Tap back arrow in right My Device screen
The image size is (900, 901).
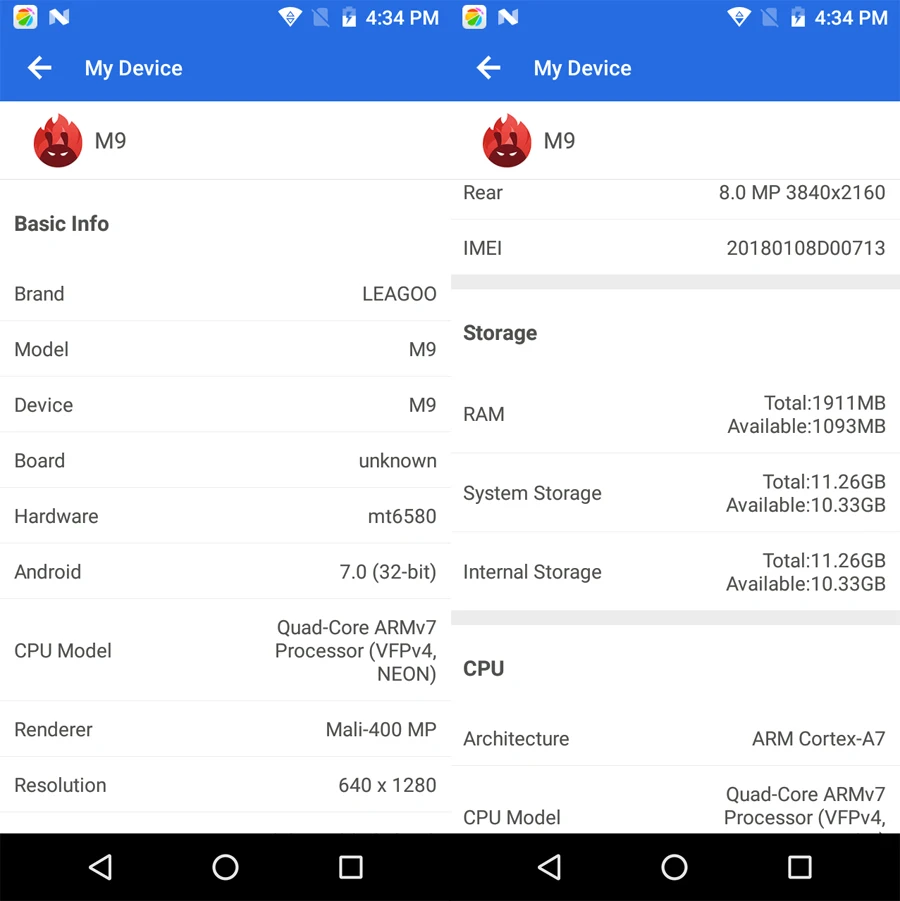(x=489, y=68)
